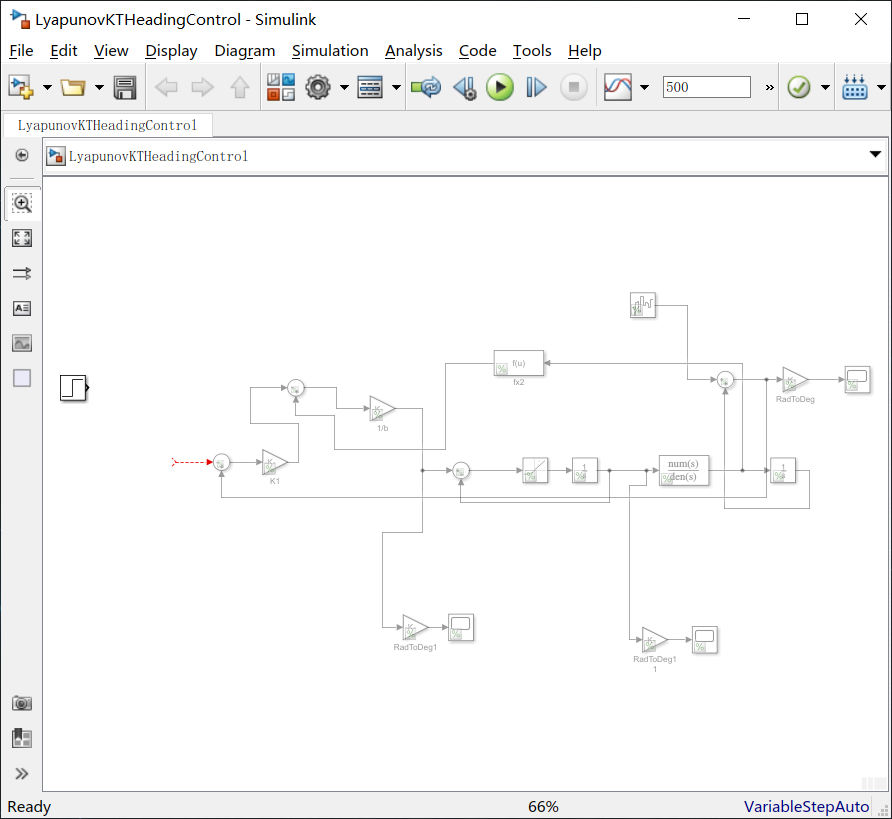Open the New Model dropdown arrow

[47, 88]
